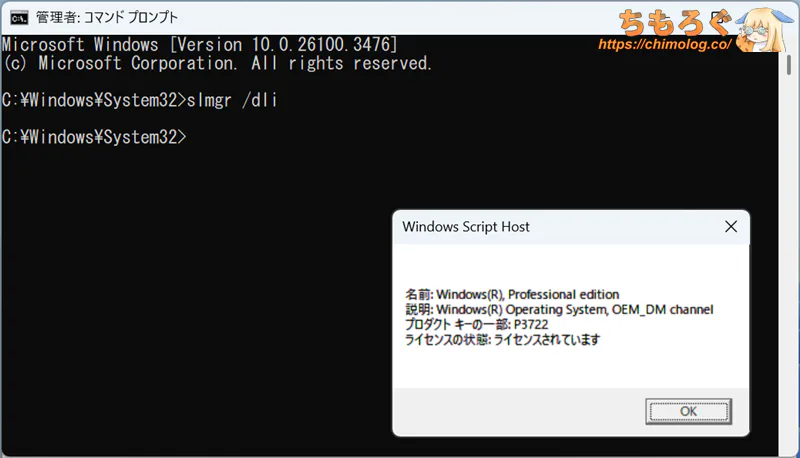800x458 pixels.
Task: Open the Command Prompt title bar icon menu
Action: 17,17
